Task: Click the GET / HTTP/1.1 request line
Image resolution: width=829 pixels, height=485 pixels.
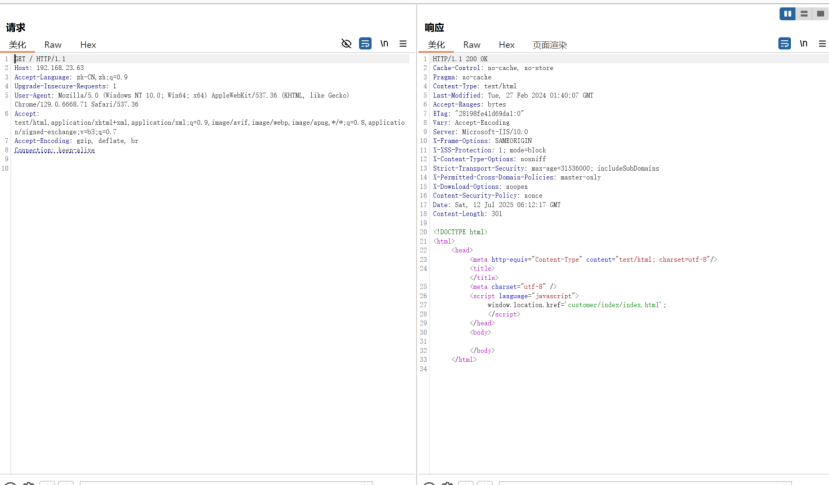Action: tap(40, 59)
